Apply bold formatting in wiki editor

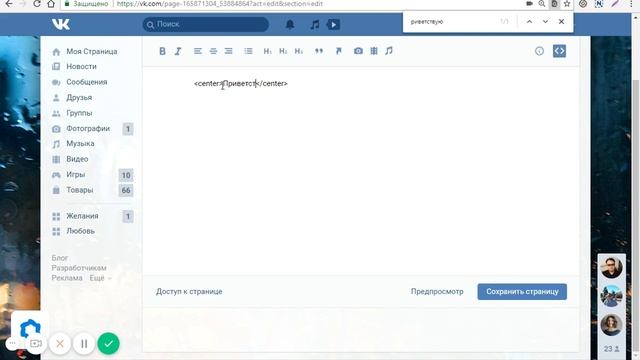(162, 51)
